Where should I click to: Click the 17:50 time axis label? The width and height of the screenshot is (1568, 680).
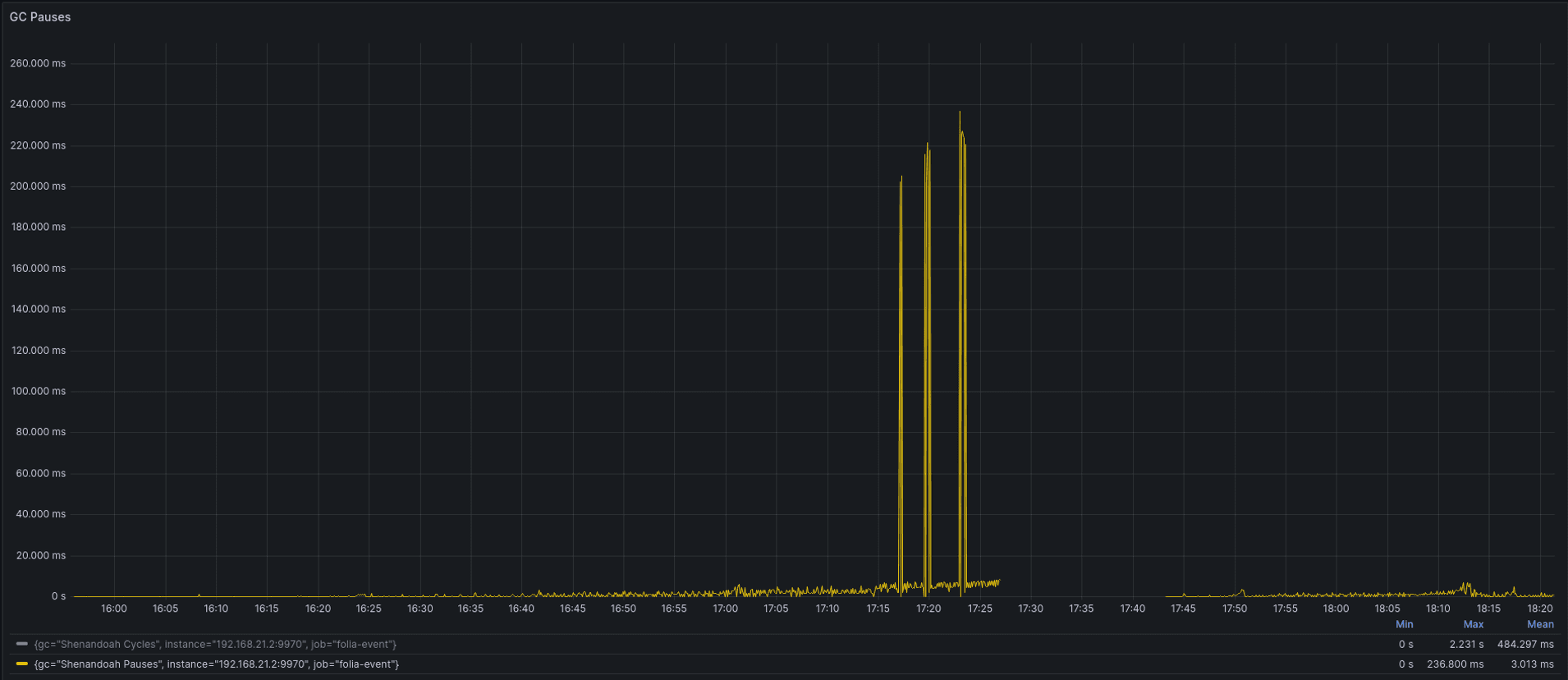[1235, 609]
